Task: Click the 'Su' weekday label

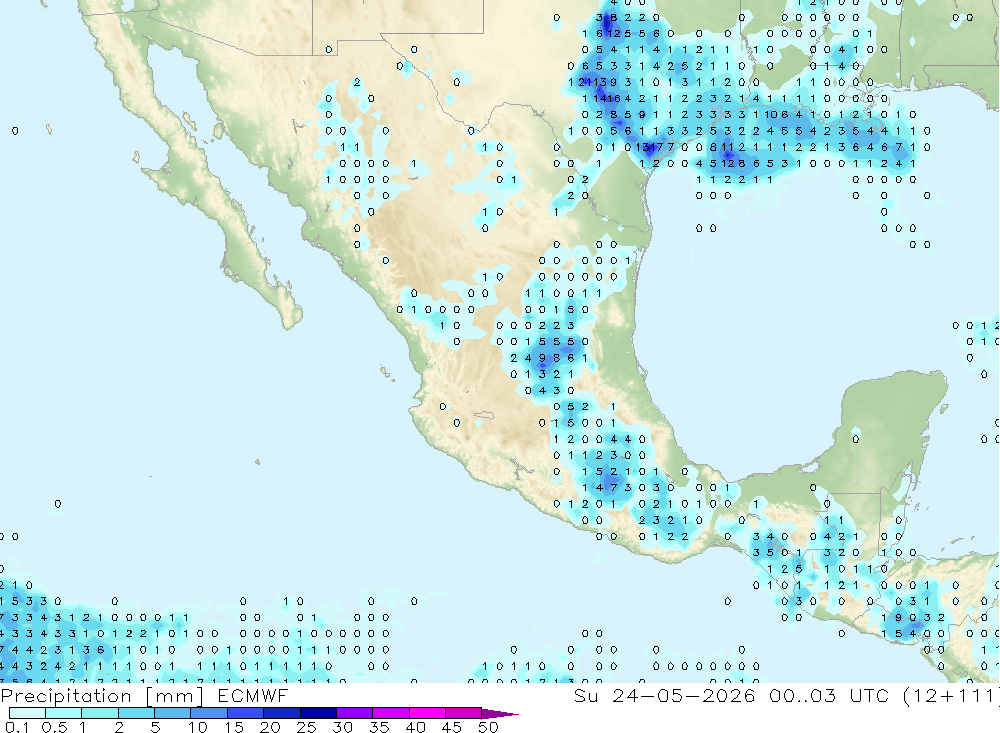Action: coord(586,695)
